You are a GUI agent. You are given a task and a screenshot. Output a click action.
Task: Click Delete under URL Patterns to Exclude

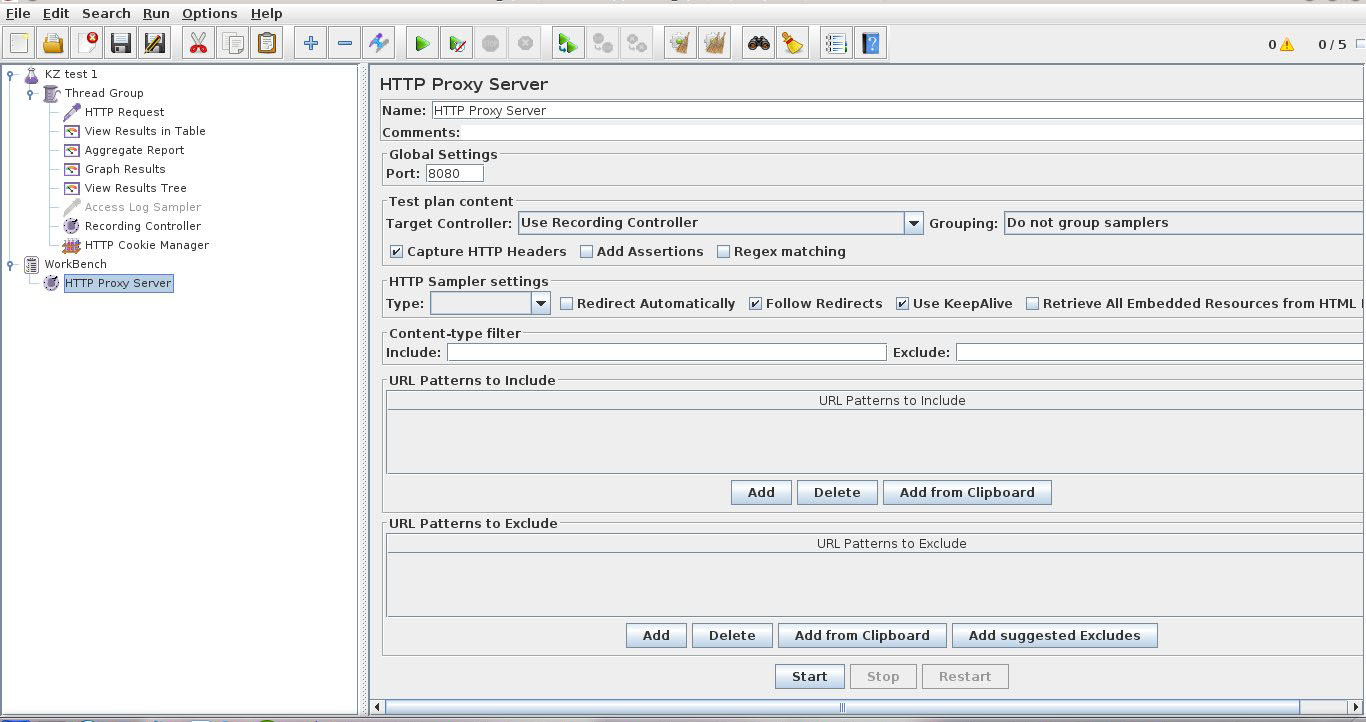(x=732, y=635)
